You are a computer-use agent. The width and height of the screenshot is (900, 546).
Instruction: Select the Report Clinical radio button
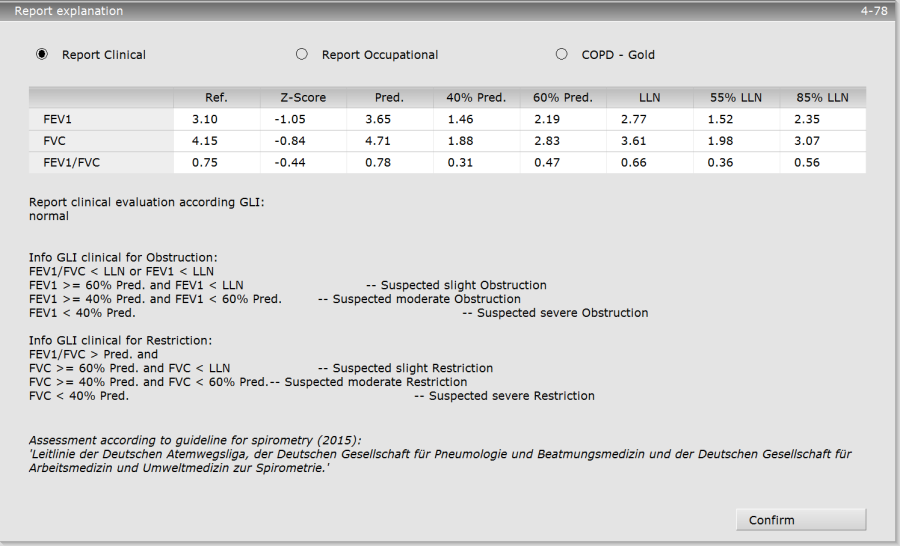point(42,54)
